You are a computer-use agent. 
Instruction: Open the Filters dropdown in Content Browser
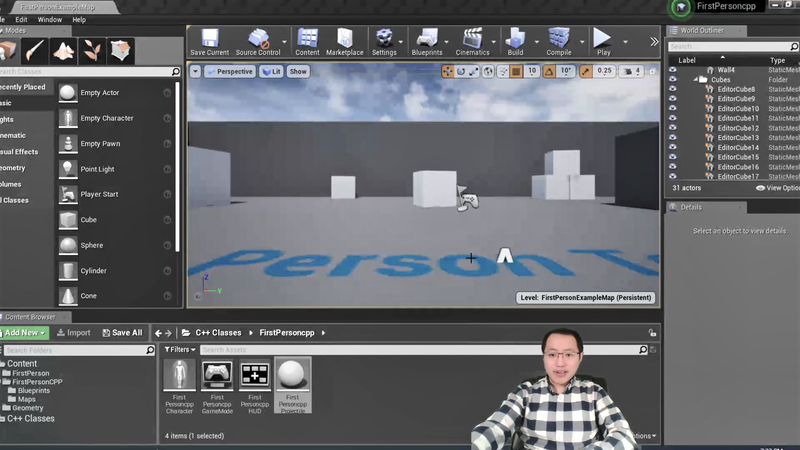(180, 349)
